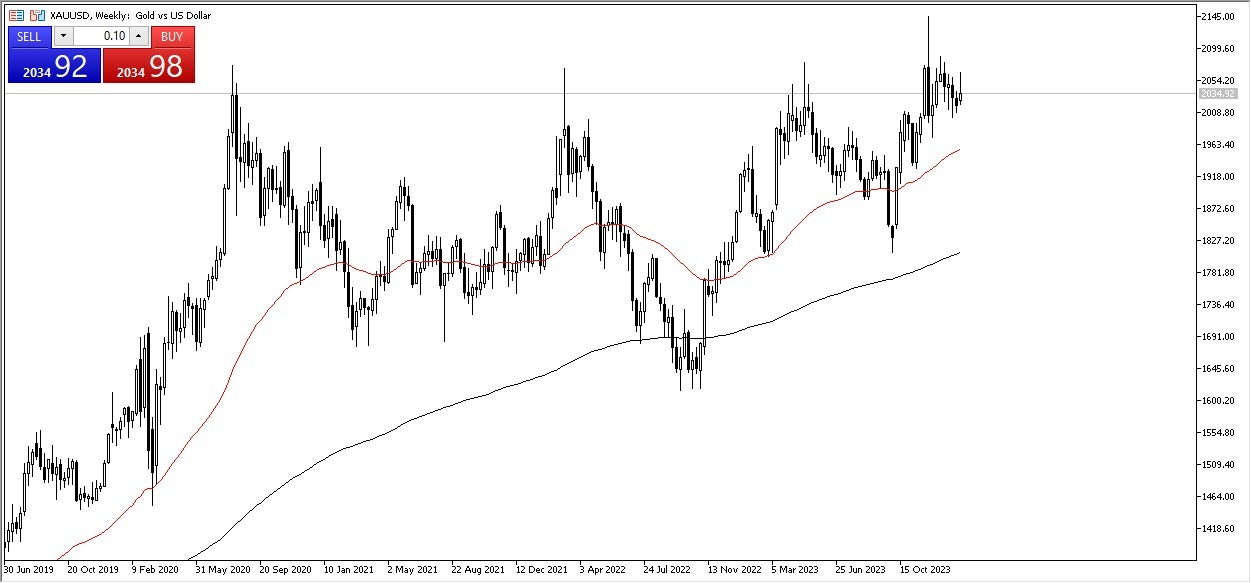The height and width of the screenshot is (583, 1251).
Task: Click the sell price 2034.92
Action: tap(55, 67)
